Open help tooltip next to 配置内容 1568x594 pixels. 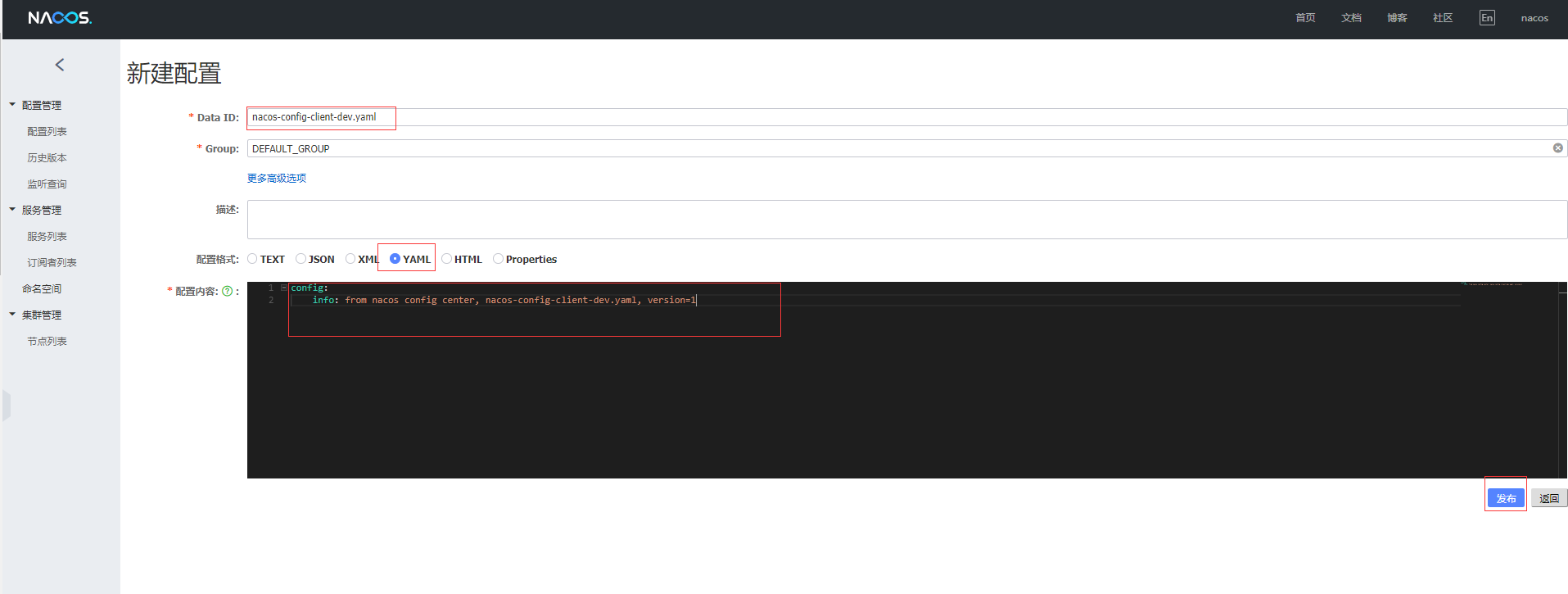click(x=228, y=291)
